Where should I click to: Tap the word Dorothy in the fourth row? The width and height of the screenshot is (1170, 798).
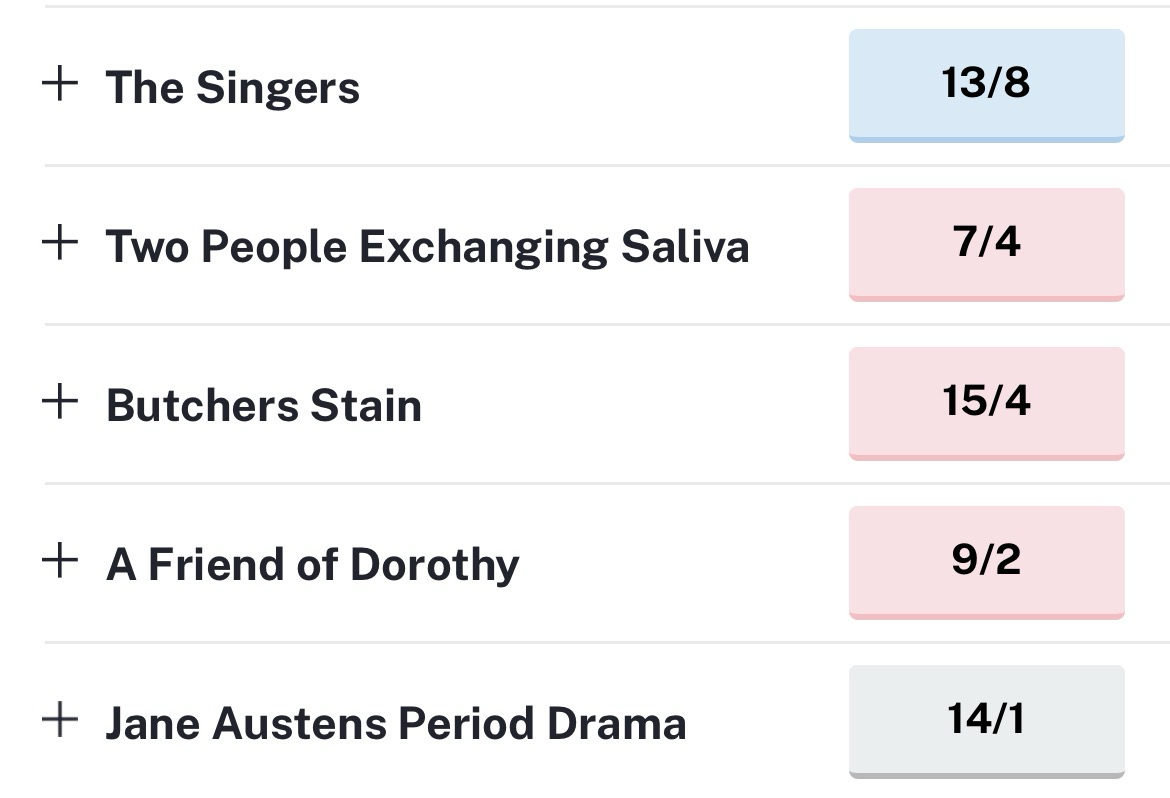pos(435,565)
